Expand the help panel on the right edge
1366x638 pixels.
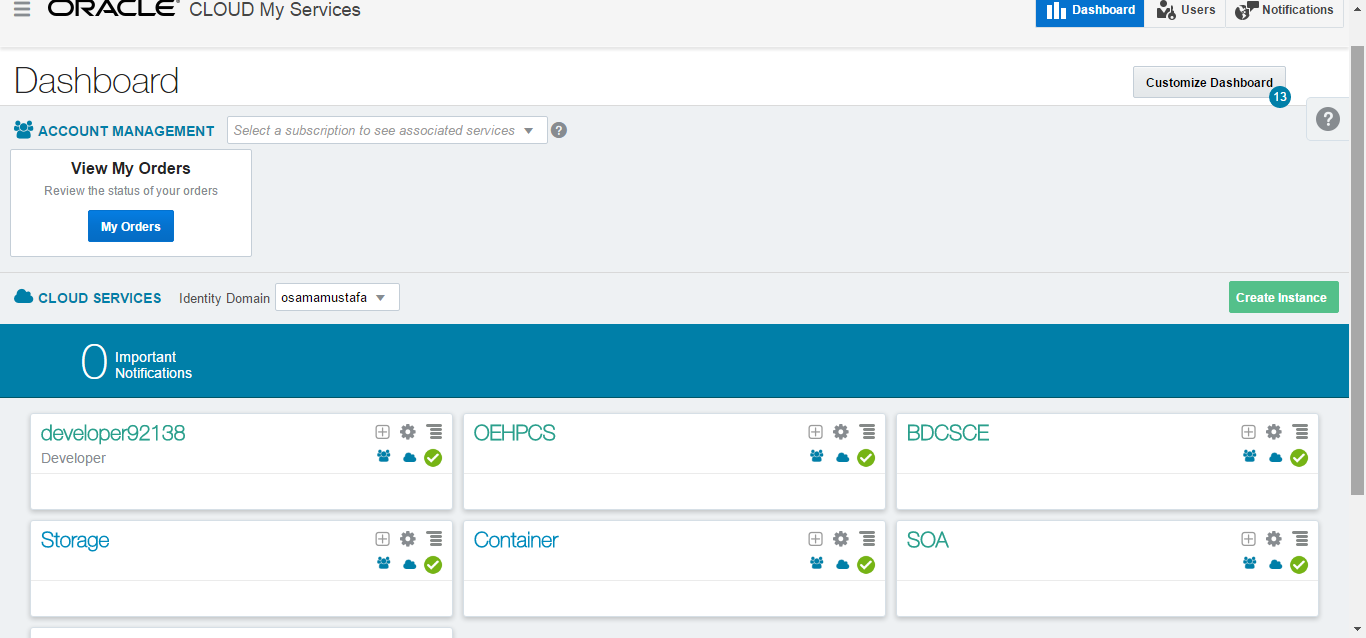tap(1327, 118)
